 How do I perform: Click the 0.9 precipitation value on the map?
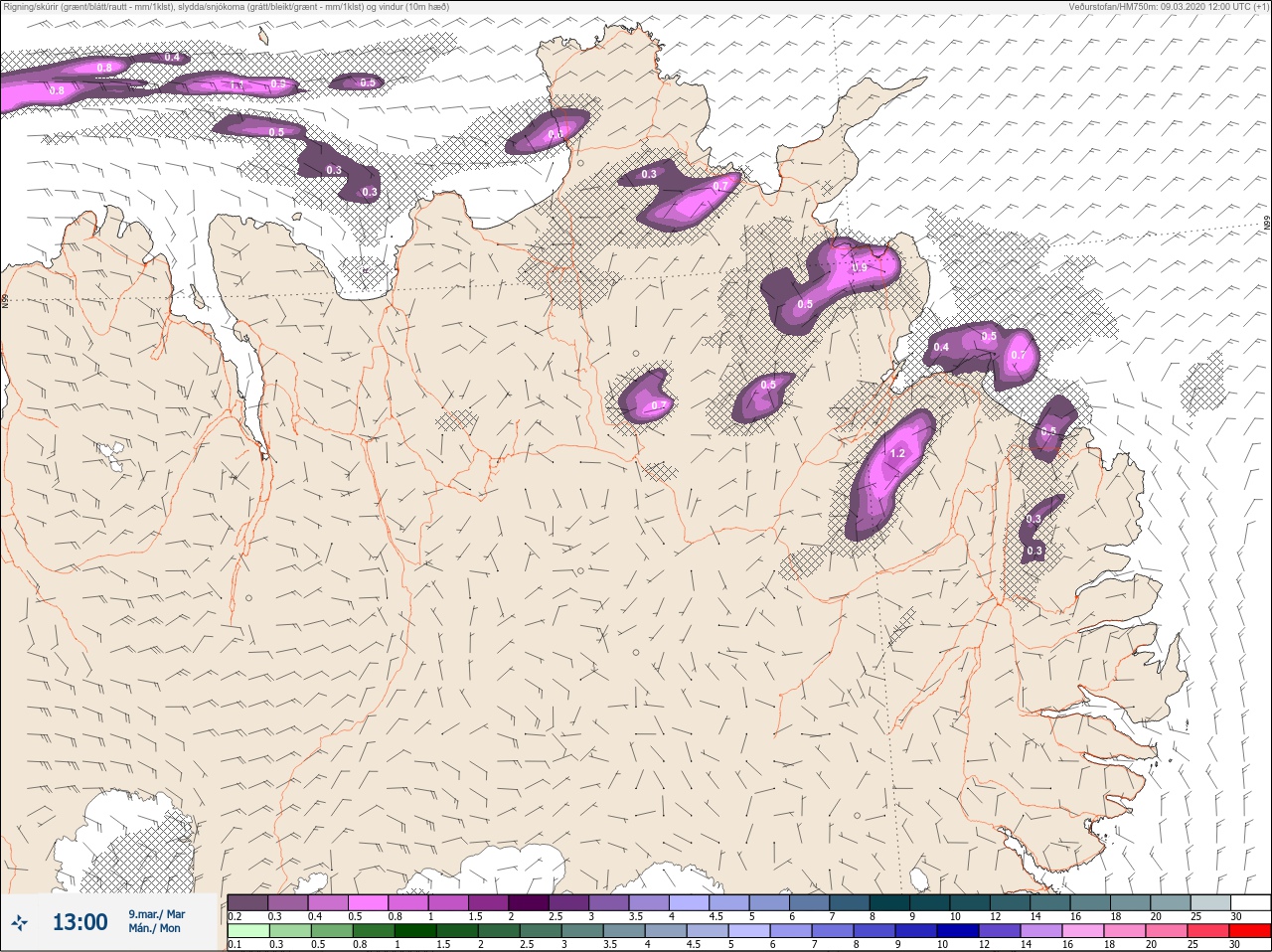(x=861, y=267)
